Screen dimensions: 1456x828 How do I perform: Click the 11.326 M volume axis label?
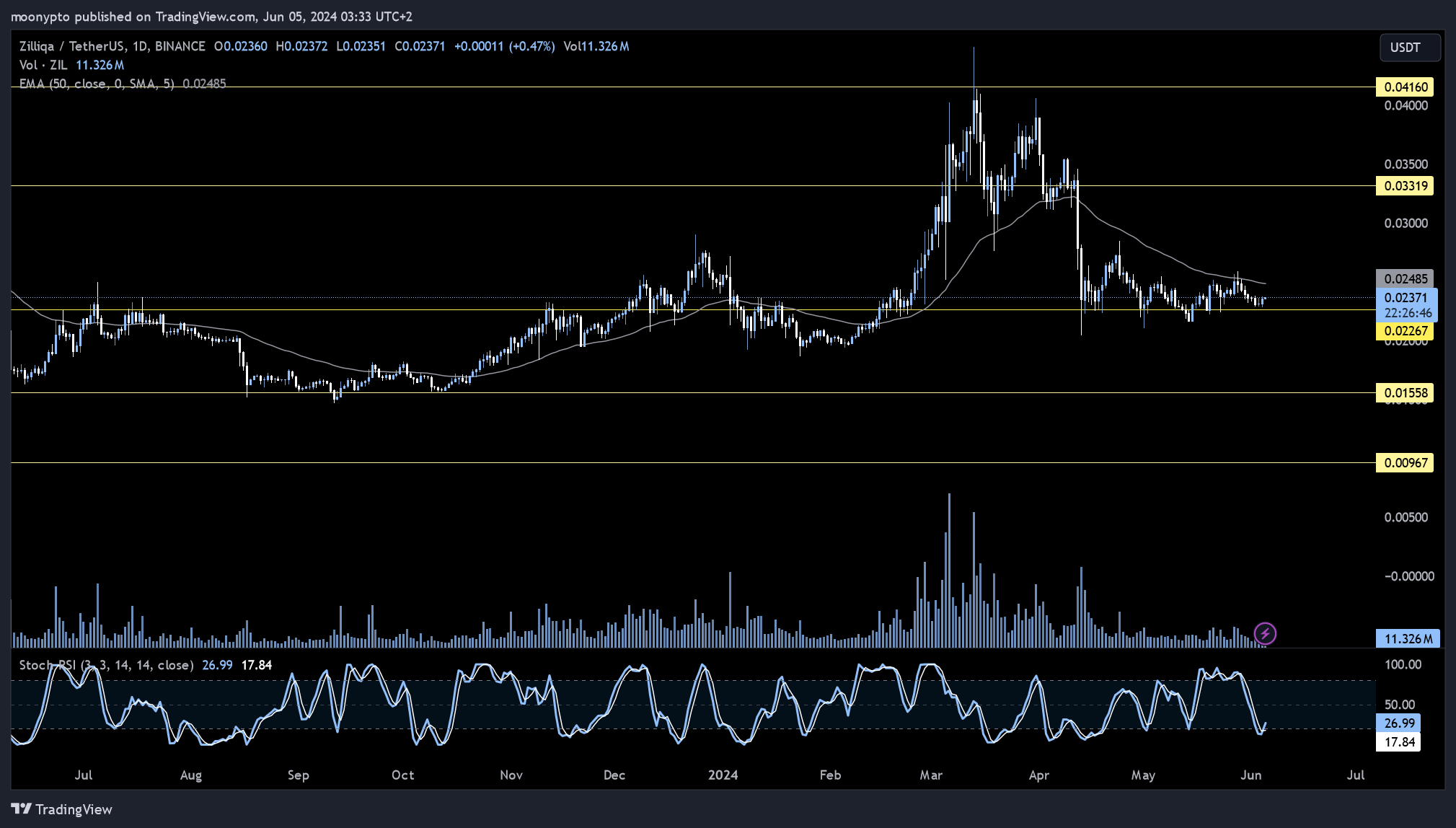pos(1408,639)
